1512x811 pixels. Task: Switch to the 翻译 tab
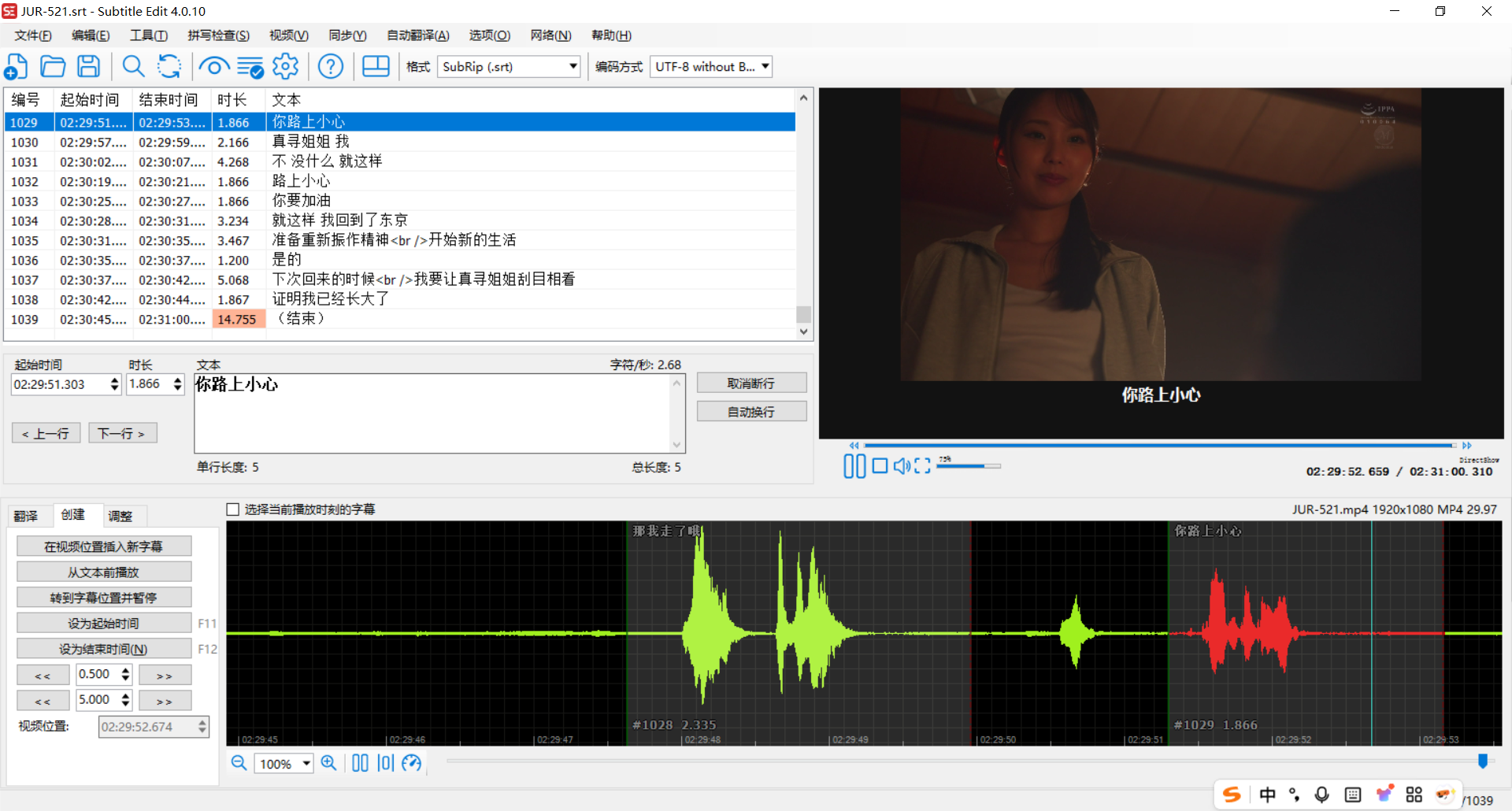(26, 516)
